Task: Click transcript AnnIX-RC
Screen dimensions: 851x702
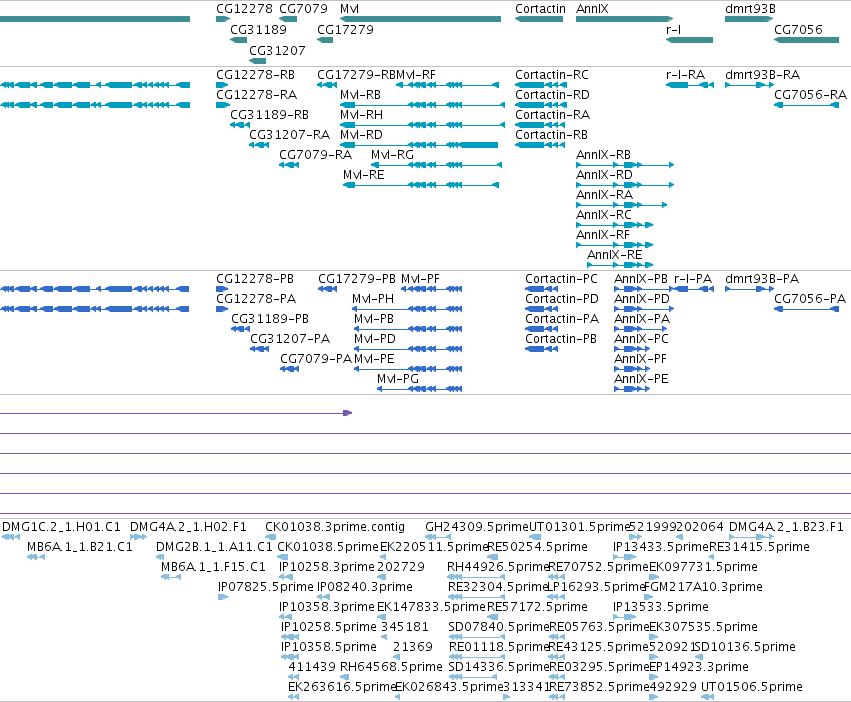Action: [x=614, y=225]
